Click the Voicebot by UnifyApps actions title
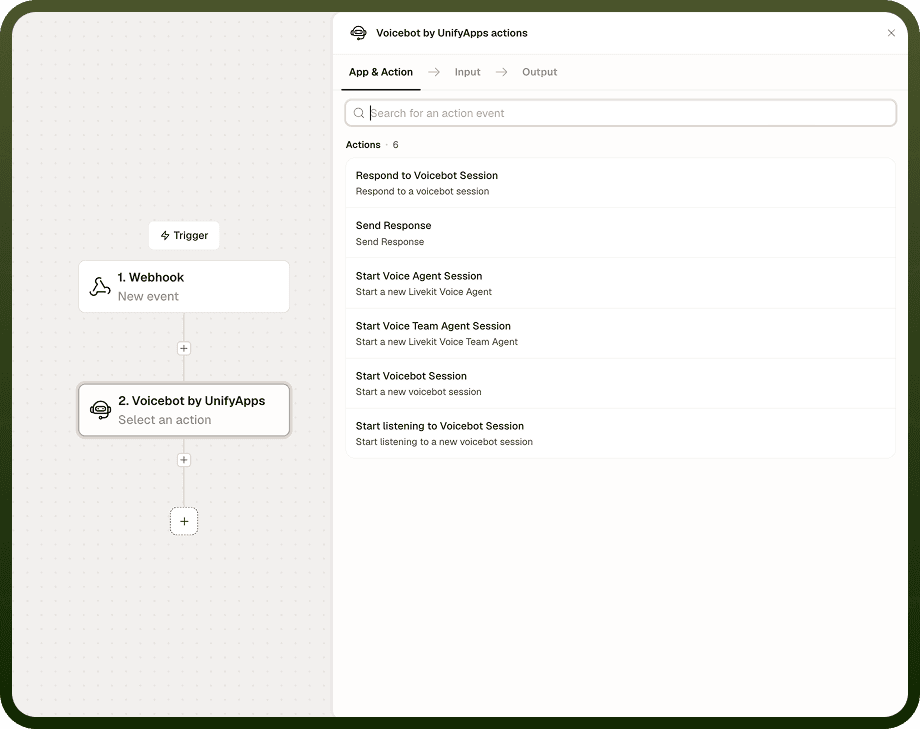The height and width of the screenshot is (729, 920). pos(451,33)
